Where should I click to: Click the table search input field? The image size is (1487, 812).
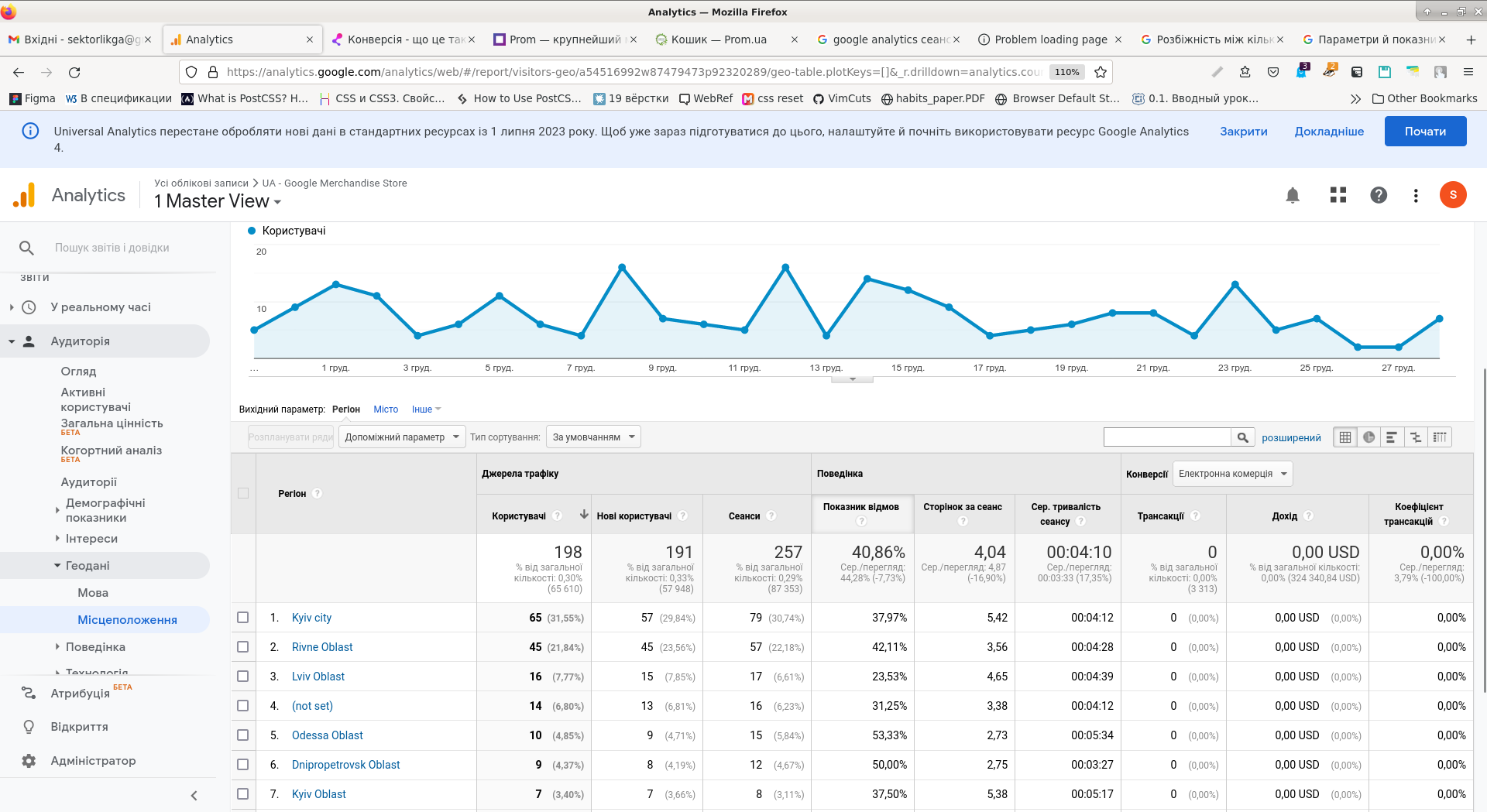pos(1166,437)
